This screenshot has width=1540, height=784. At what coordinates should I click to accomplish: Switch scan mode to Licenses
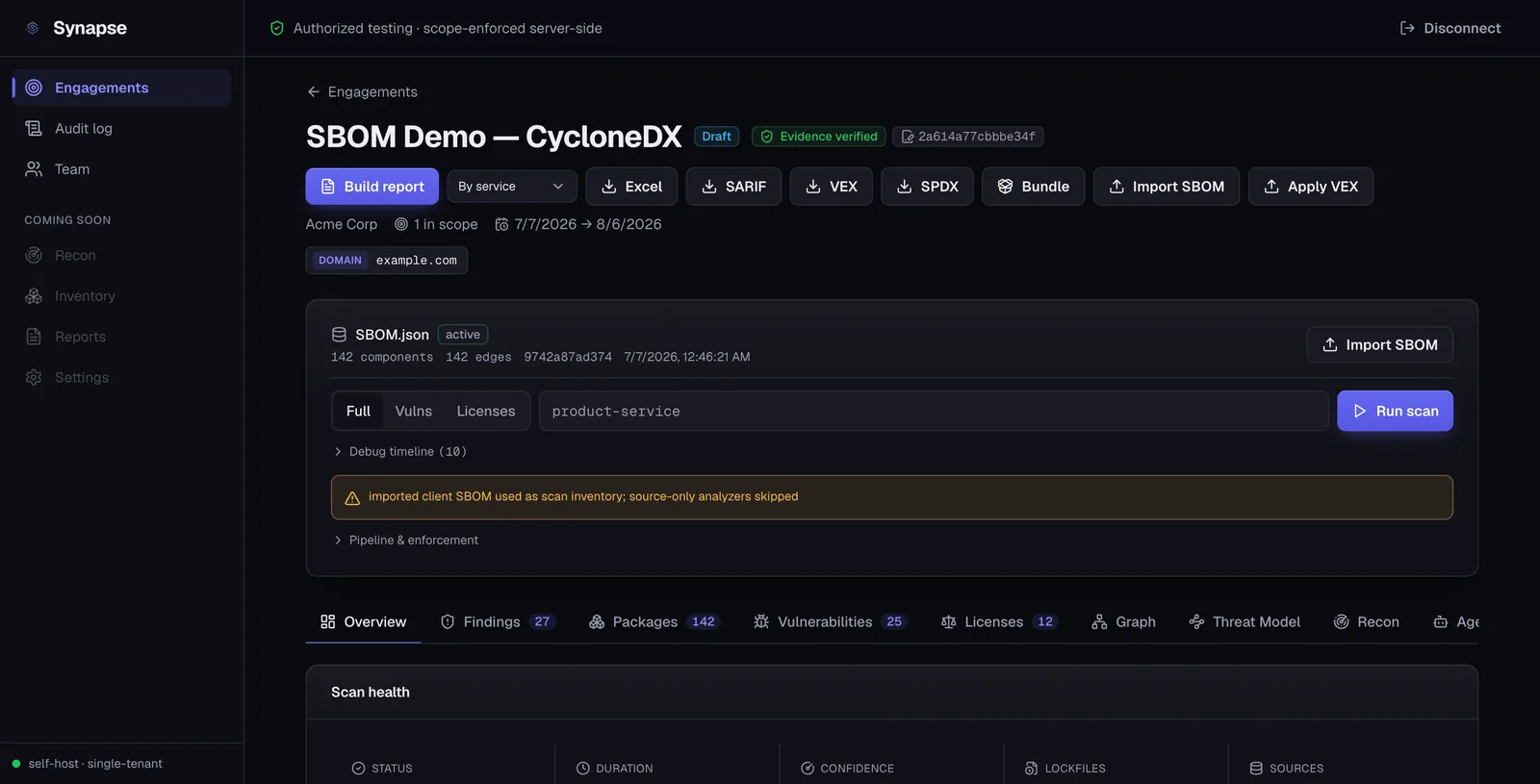486,412
